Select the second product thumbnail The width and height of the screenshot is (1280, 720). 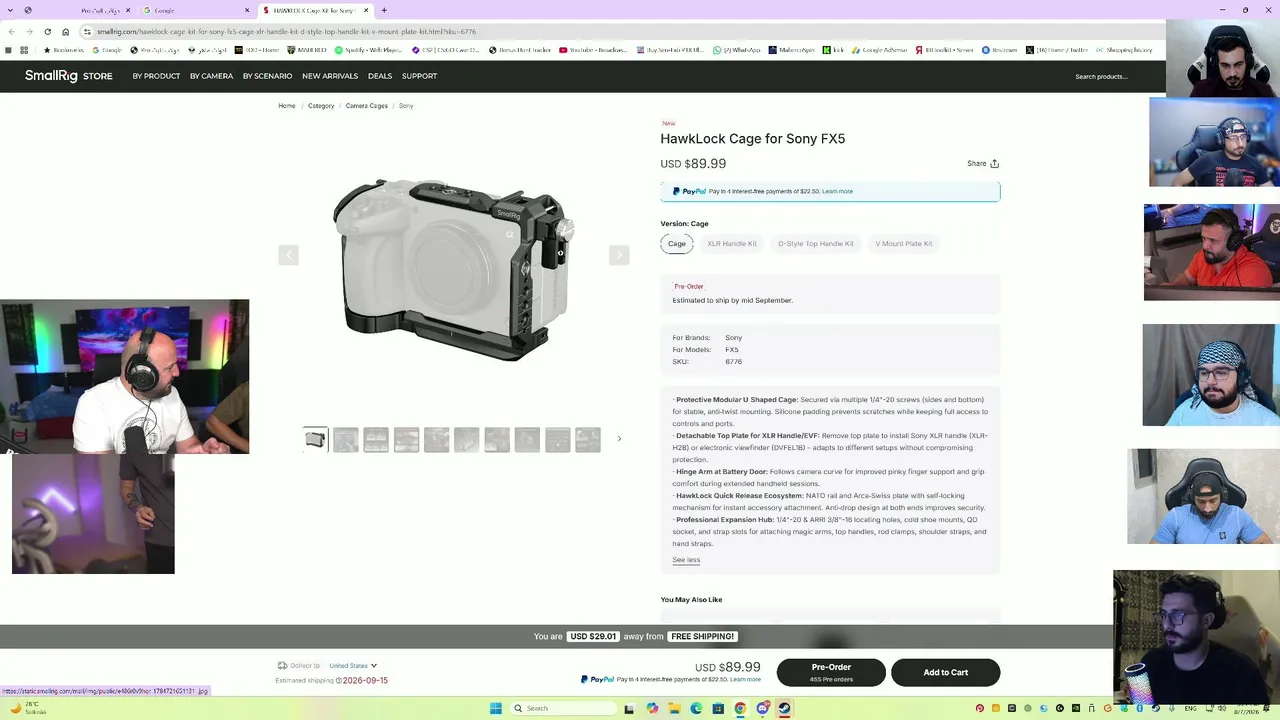(346, 439)
